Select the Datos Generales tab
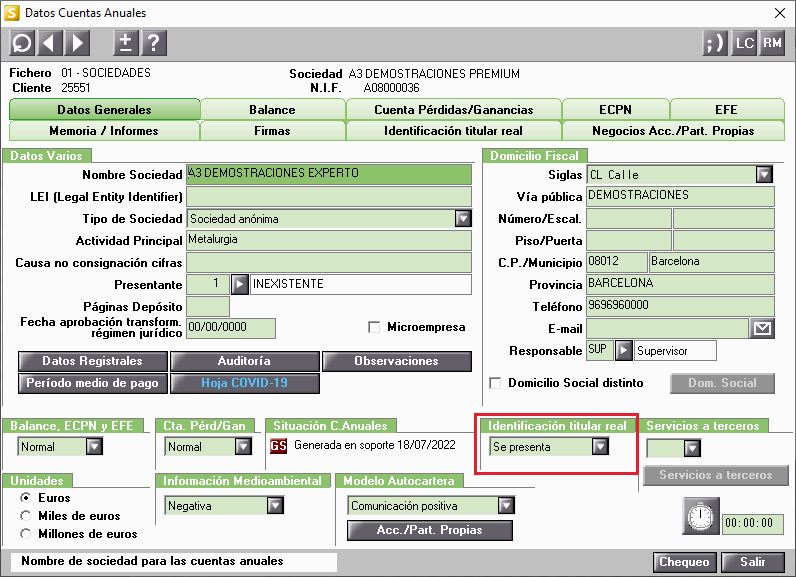Viewport: 796px width, 577px height. [104, 110]
